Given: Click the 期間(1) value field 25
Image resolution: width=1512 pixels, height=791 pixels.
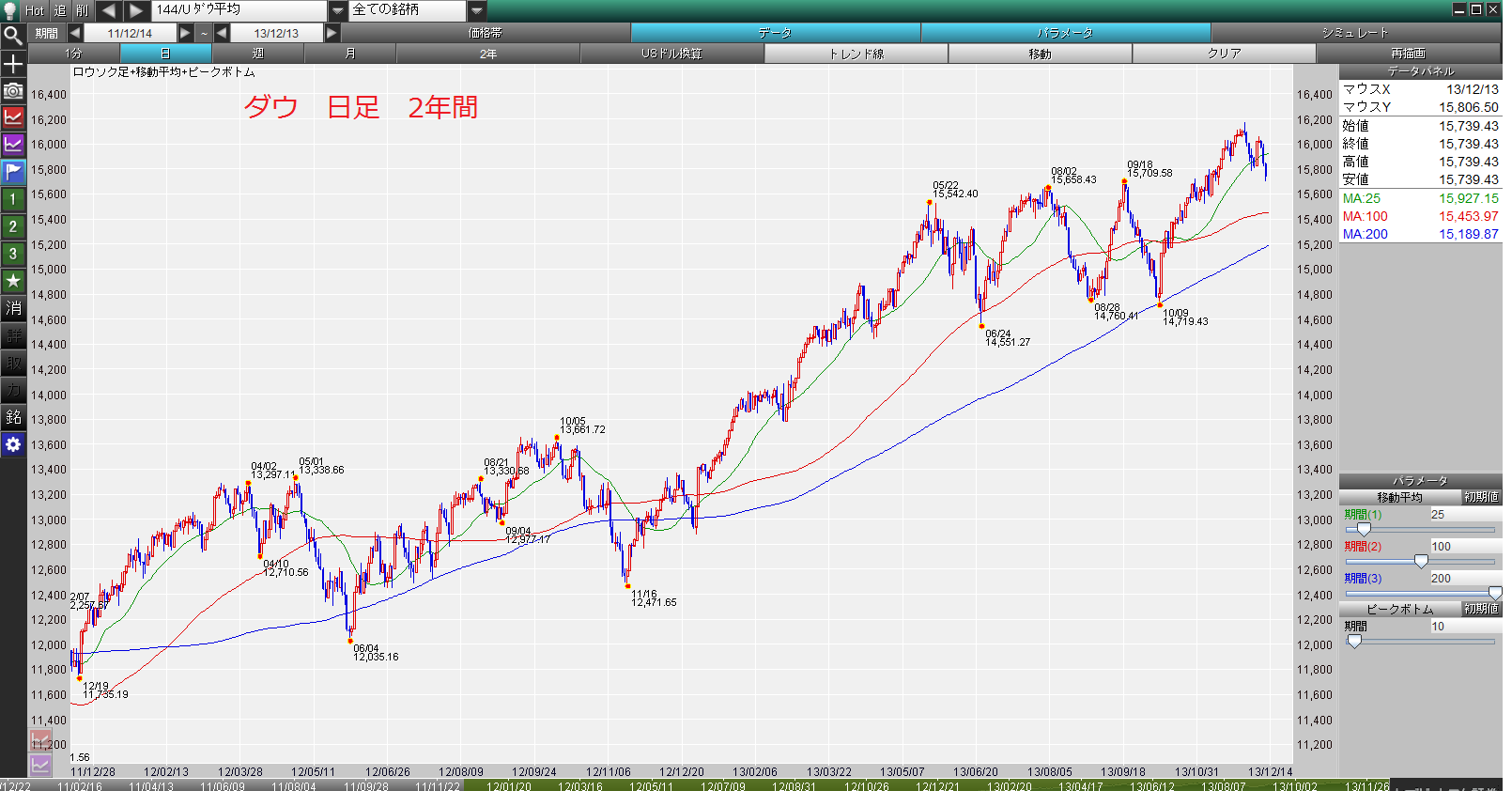Looking at the screenshot, I should [1465, 515].
